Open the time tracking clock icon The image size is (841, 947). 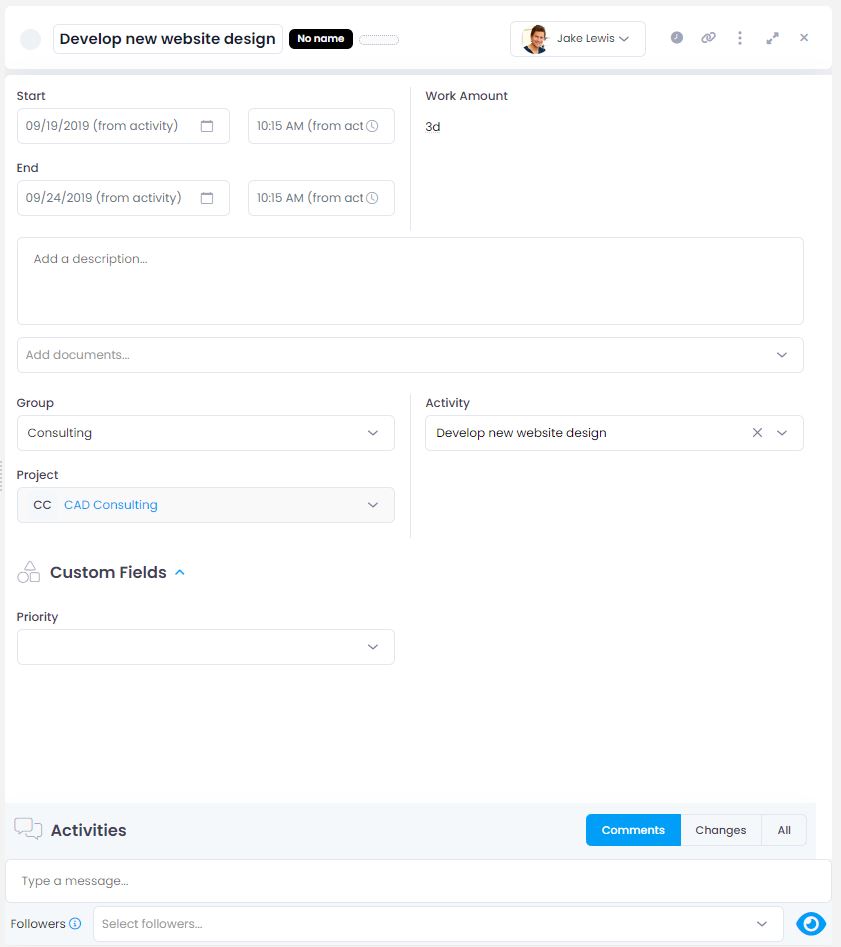click(x=677, y=37)
